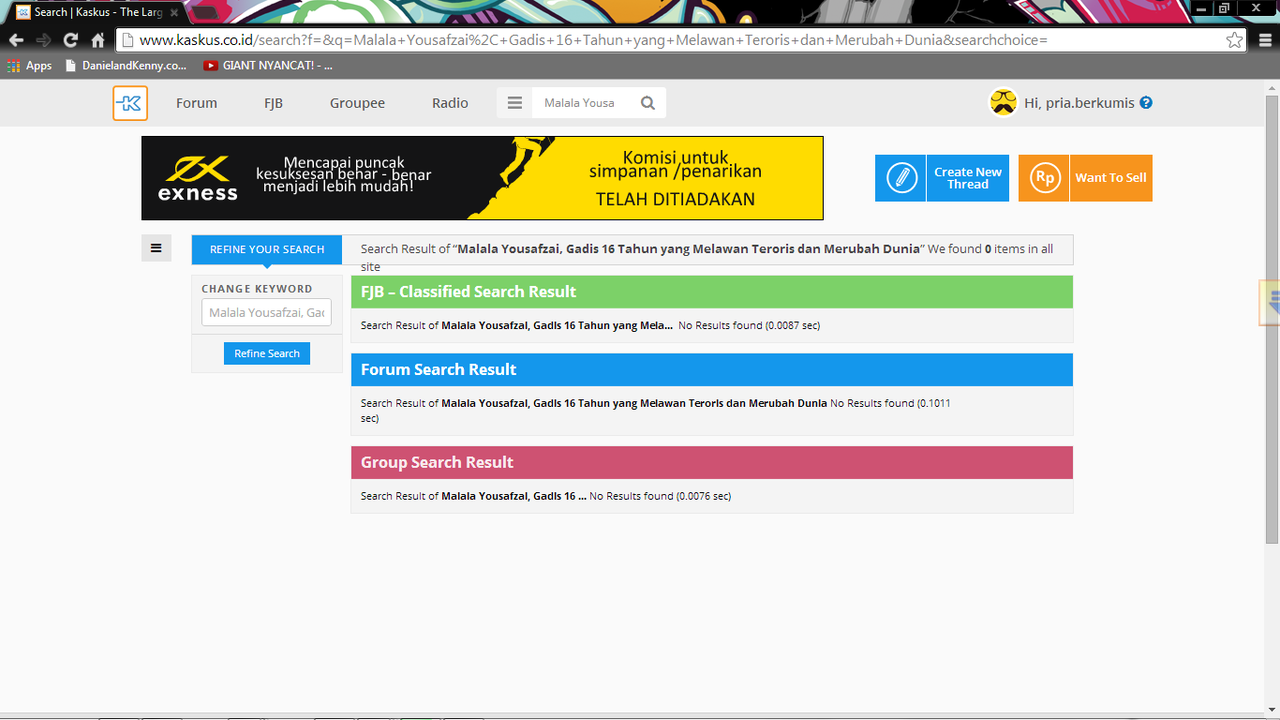Click the CHANGE KEYWORD label
1280x720 pixels.
[257, 289]
